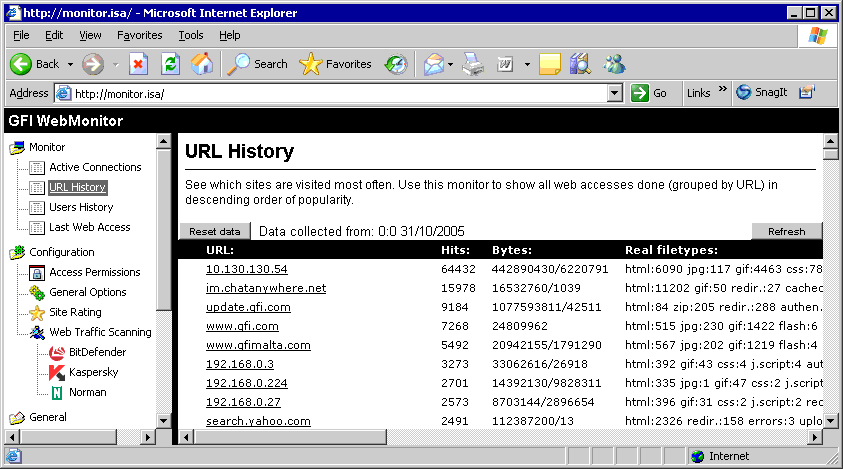Click the Go button
This screenshot has width=843, height=469.
[x=650, y=93]
